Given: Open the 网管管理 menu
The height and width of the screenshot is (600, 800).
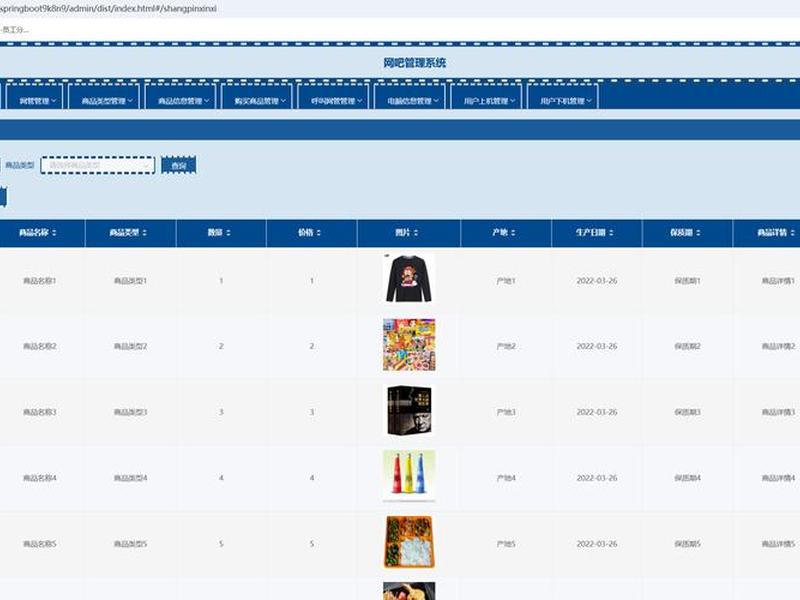Looking at the screenshot, I should (x=34, y=97).
